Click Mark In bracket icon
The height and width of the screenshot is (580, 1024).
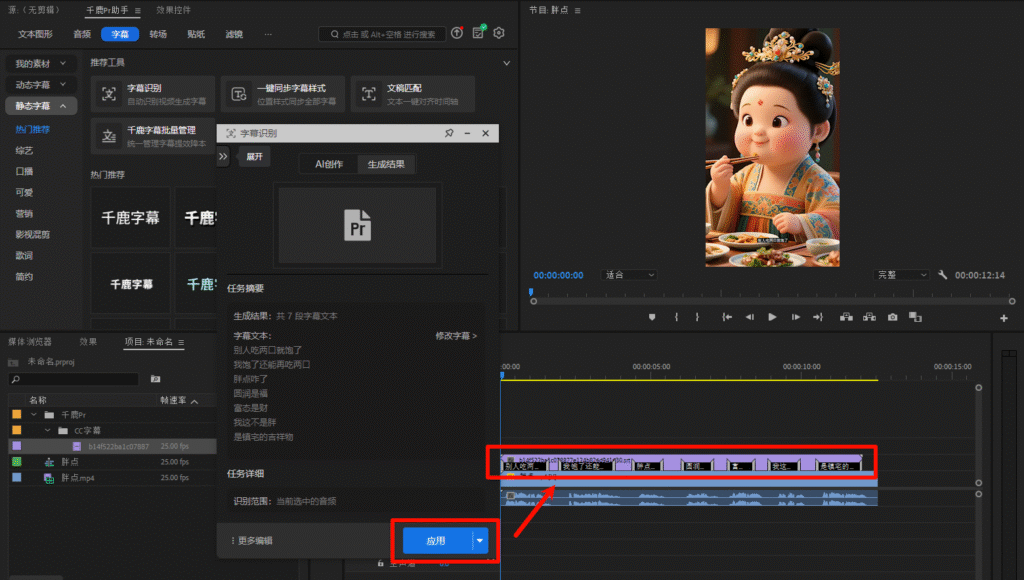[676, 317]
